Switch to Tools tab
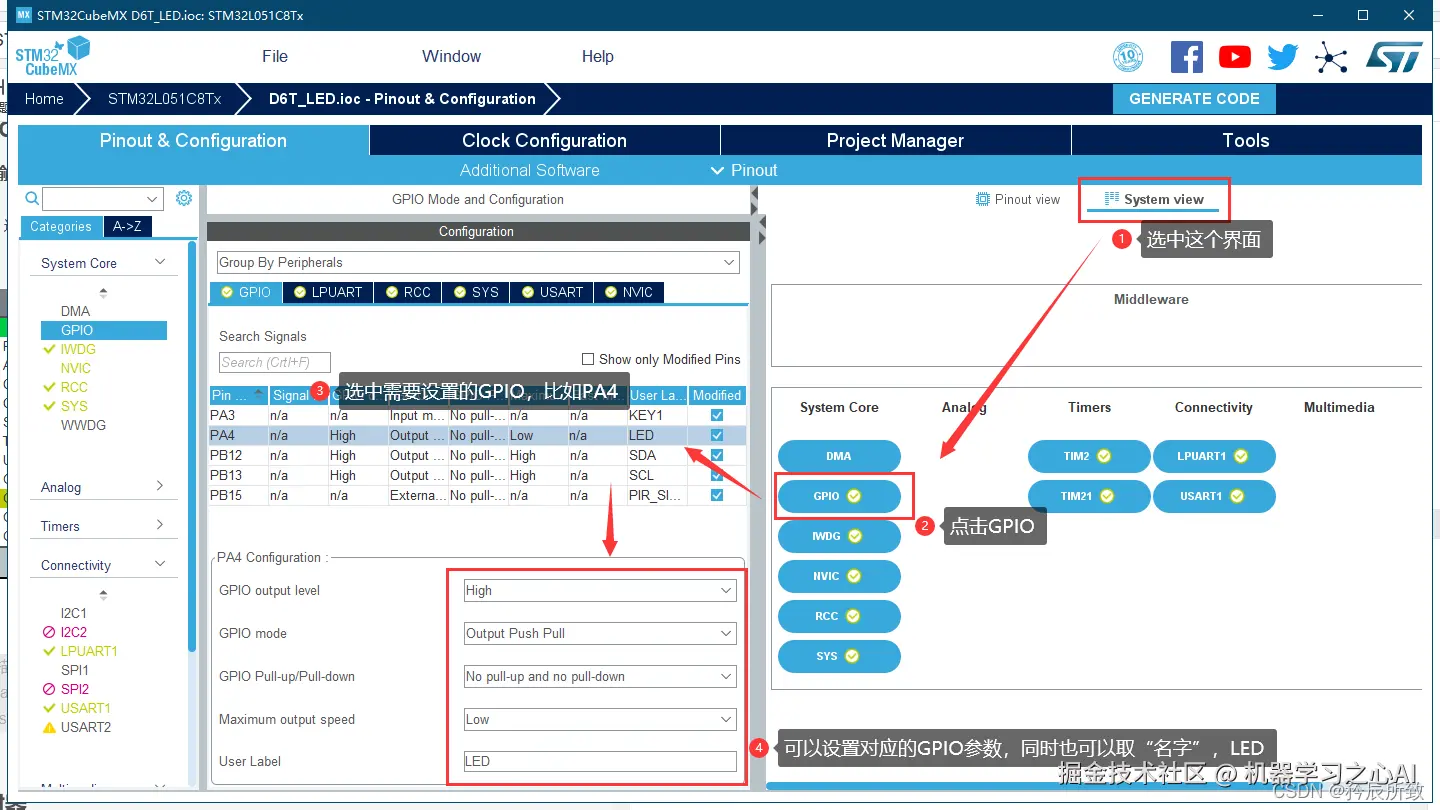This screenshot has height=810, width=1440. coord(1246,140)
